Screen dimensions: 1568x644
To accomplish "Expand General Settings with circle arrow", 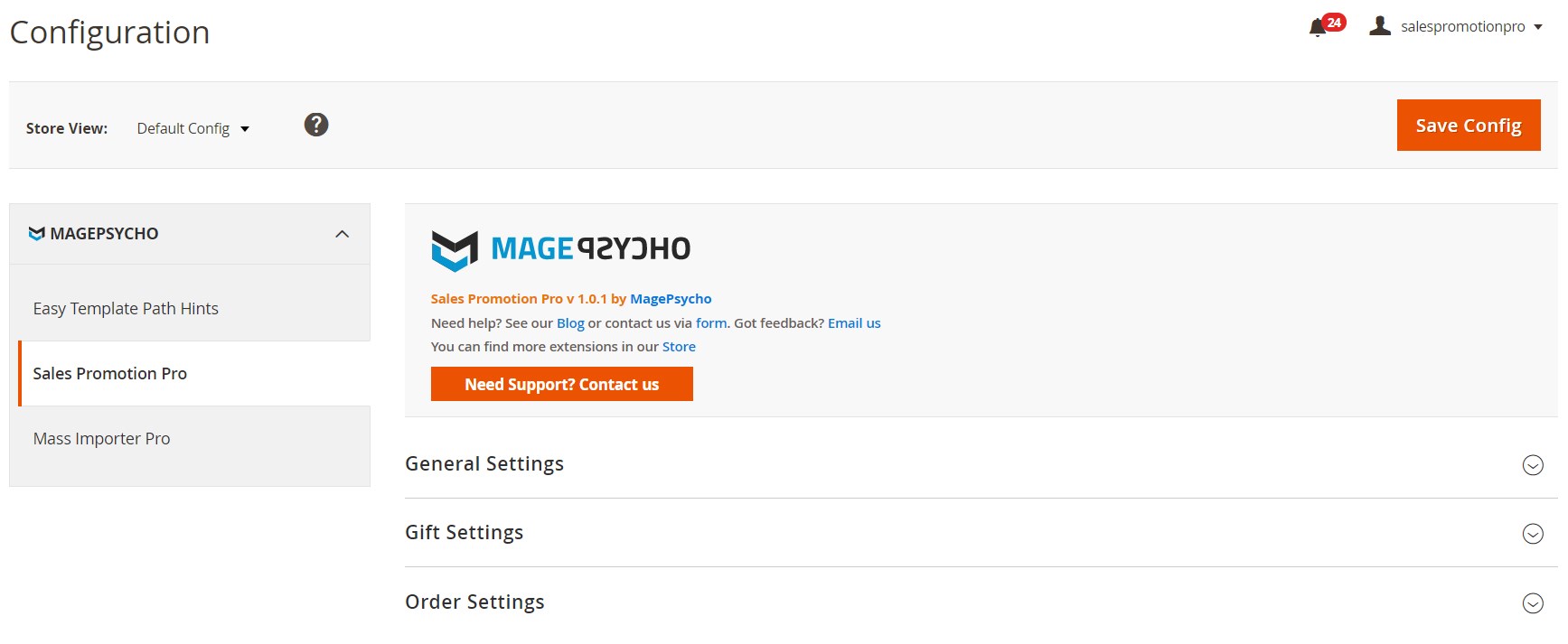I will (1533, 465).
